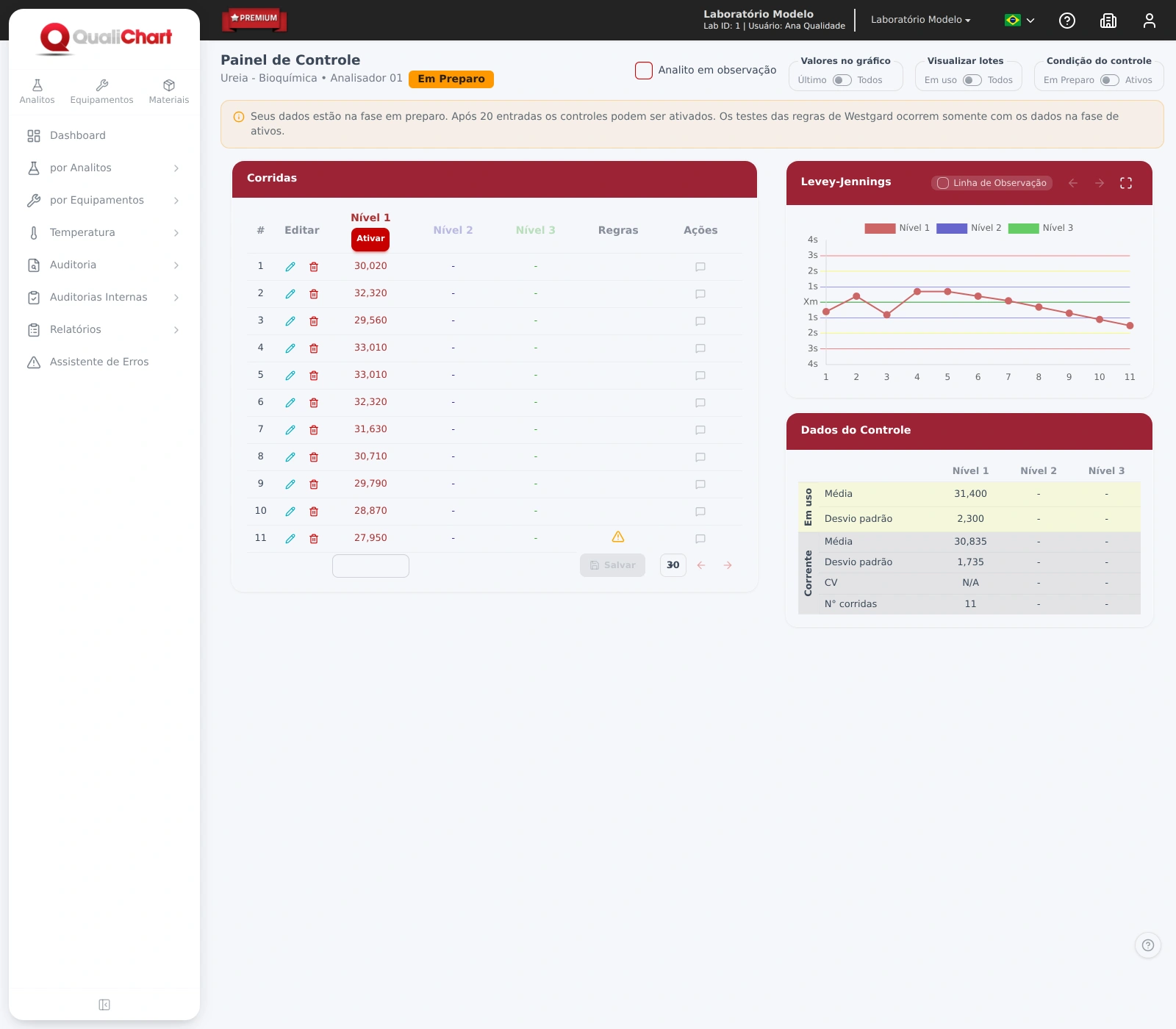Open Auditoria menu item
Viewport: 1176px width, 1029px height.
point(104,265)
